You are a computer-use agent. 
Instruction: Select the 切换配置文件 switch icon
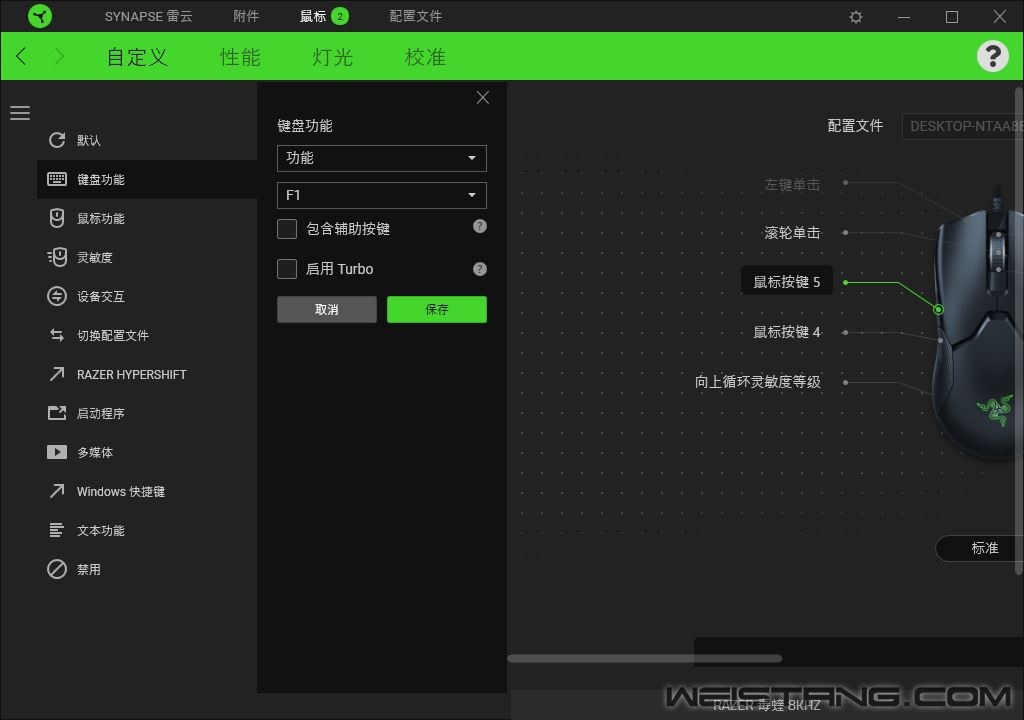pos(57,335)
